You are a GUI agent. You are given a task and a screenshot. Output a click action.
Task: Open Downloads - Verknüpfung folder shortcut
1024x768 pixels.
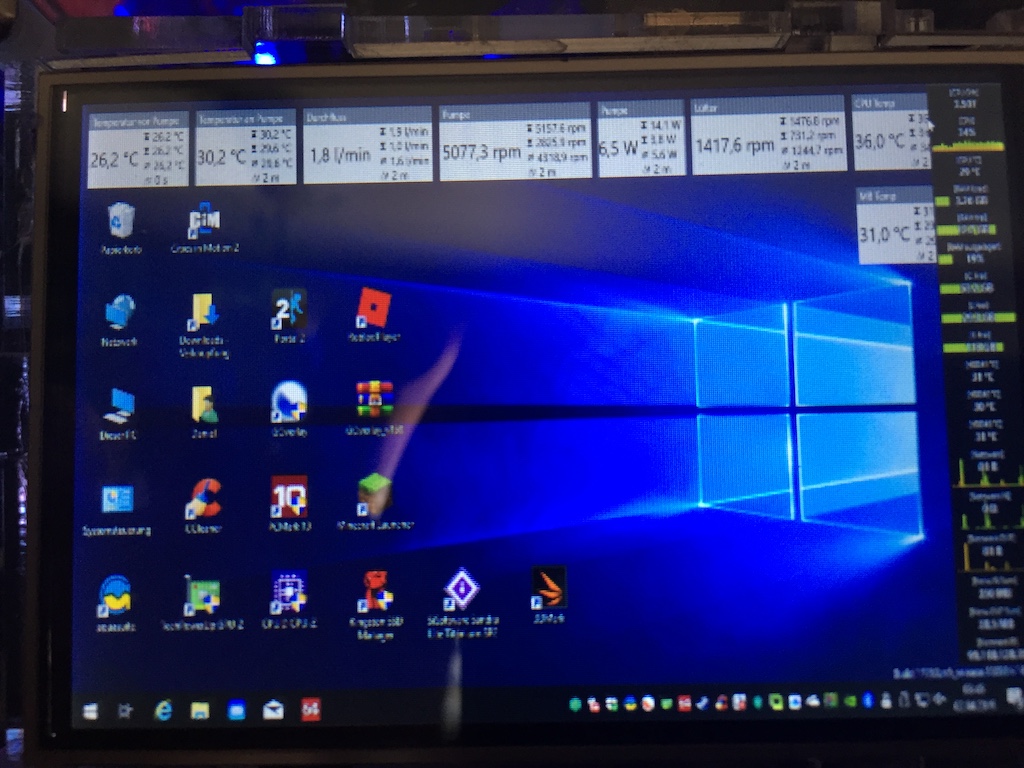(x=203, y=325)
